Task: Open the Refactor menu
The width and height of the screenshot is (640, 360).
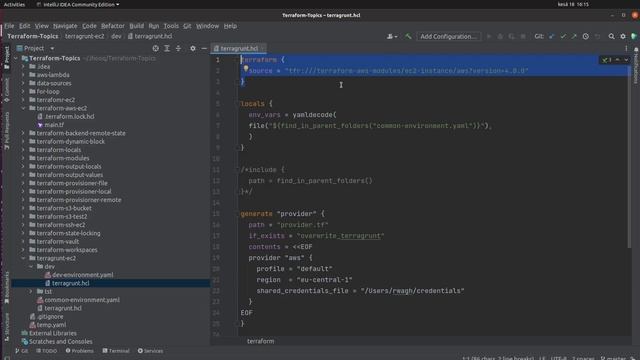Action: (113, 26)
